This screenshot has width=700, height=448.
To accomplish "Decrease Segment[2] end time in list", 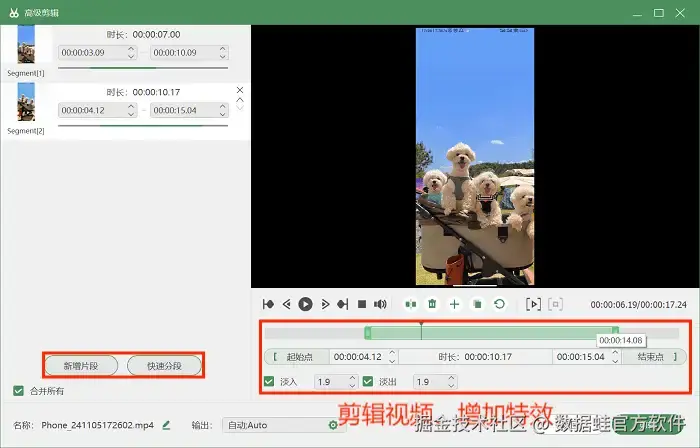I will point(223,114).
